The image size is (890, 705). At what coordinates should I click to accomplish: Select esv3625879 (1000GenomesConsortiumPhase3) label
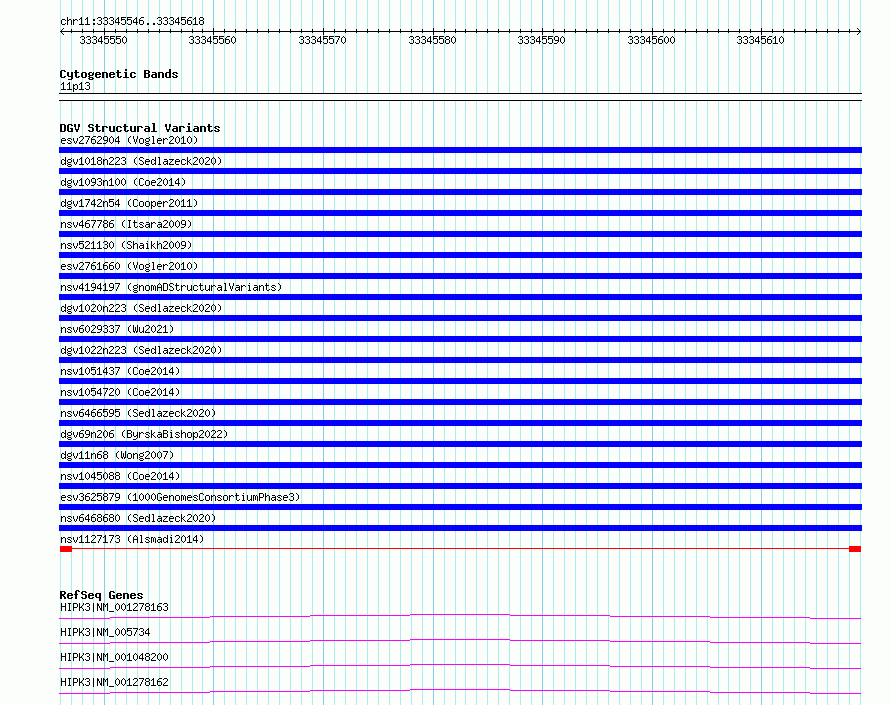click(180, 497)
